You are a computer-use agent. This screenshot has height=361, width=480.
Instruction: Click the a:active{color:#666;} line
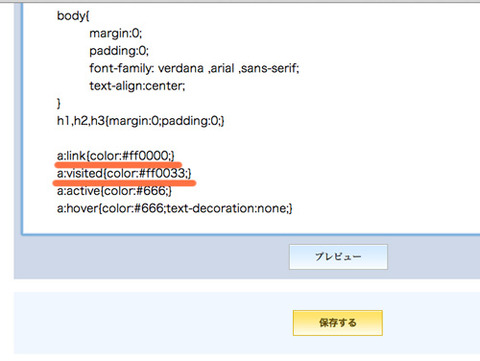pyautogui.click(x=114, y=191)
